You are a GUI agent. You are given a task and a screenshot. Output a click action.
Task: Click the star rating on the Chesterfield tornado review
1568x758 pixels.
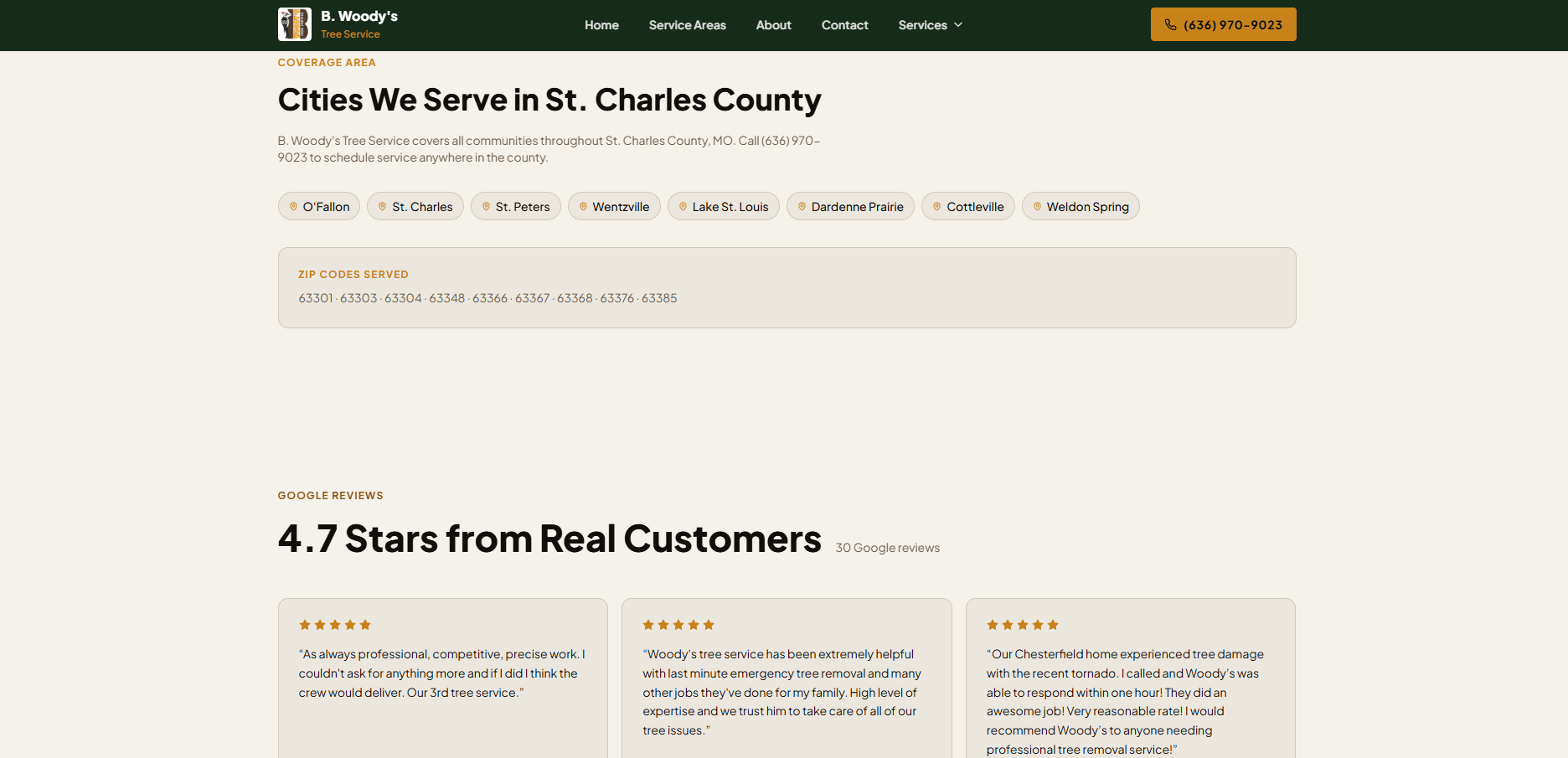[x=1023, y=625]
